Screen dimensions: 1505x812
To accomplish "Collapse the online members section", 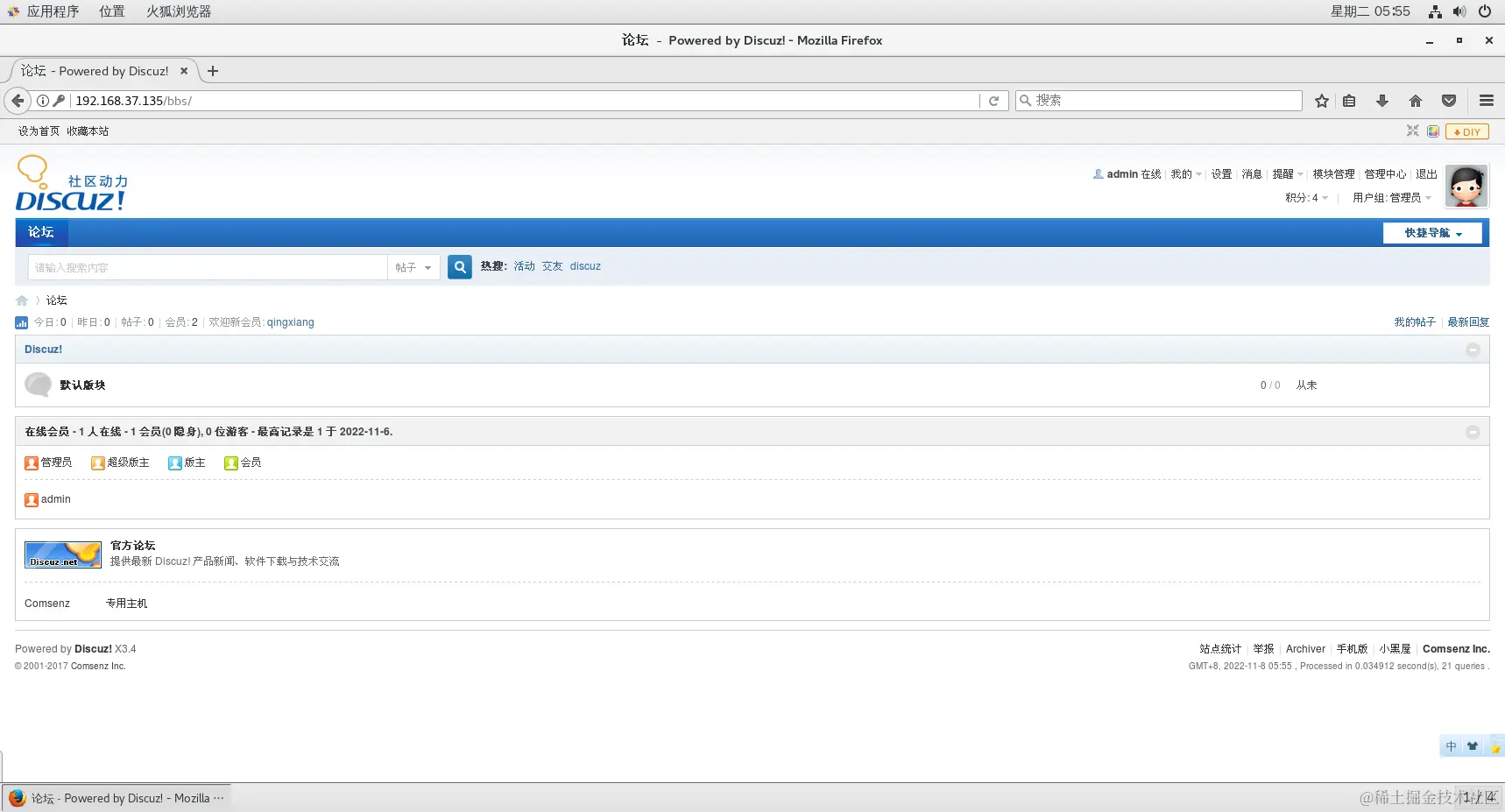I will pos(1473,432).
